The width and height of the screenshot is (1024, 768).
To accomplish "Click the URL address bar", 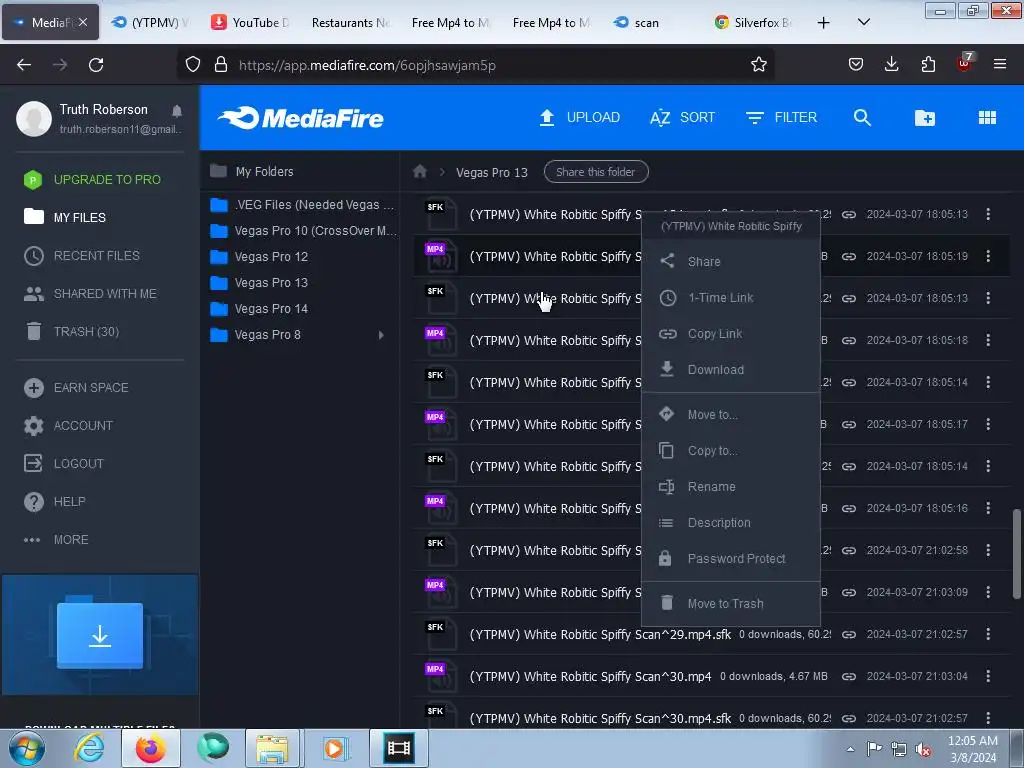I will pyautogui.click(x=477, y=65).
